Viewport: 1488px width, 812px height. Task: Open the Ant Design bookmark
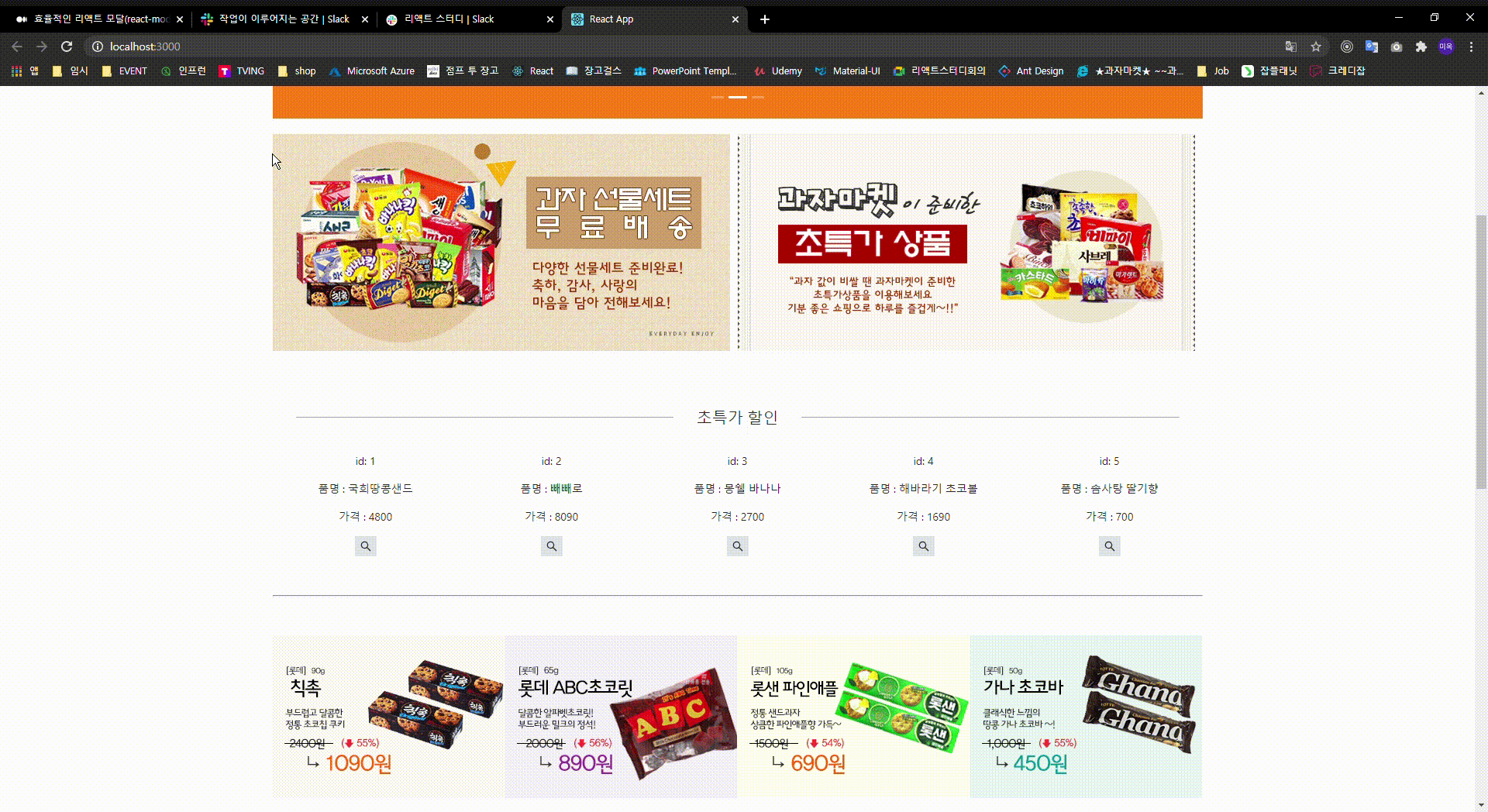tap(1031, 71)
